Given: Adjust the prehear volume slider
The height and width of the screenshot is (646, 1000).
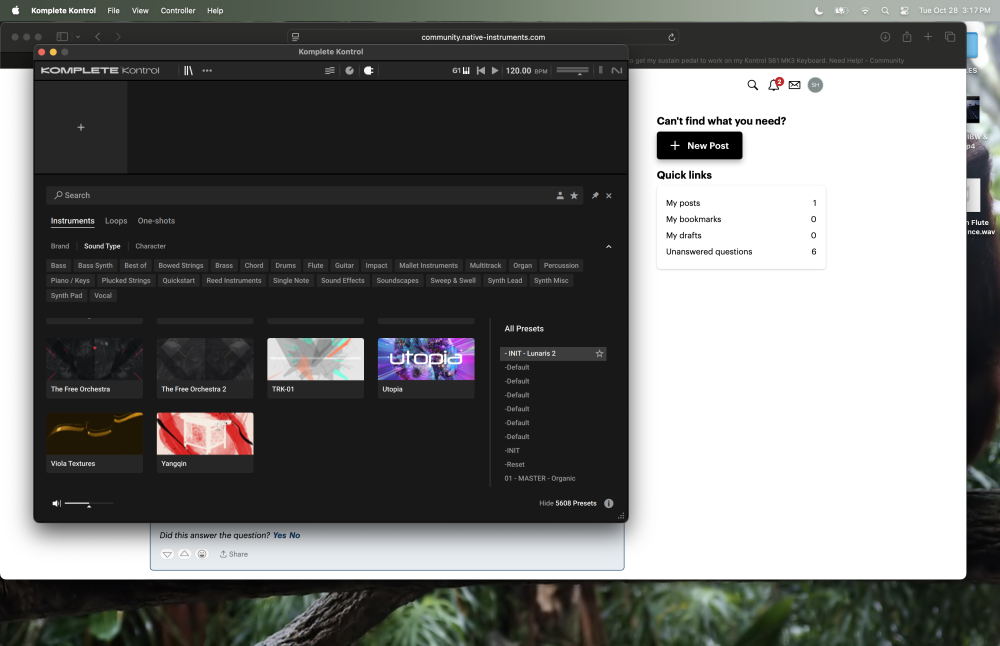Looking at the screenshot, I should [x=89, y=504].
